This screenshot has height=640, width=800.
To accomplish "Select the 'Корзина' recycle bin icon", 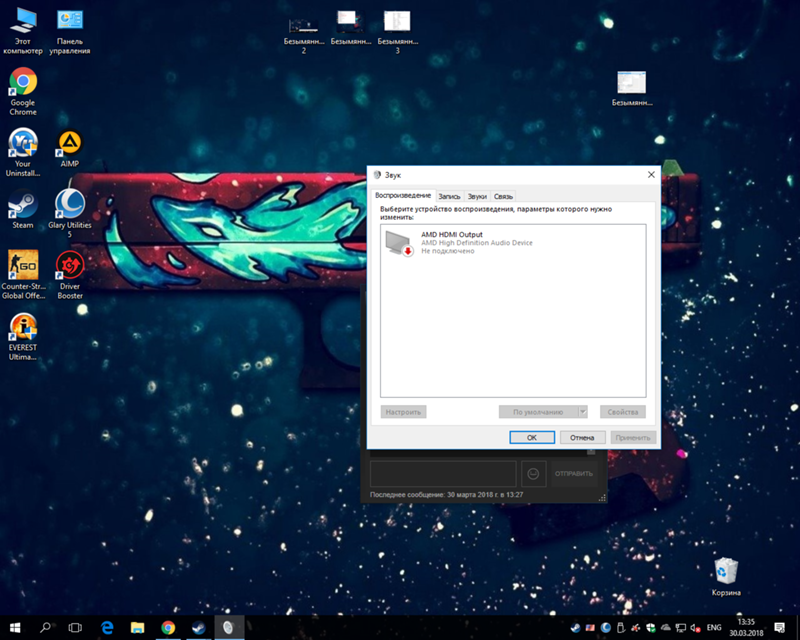I will [x=726, y=577].
